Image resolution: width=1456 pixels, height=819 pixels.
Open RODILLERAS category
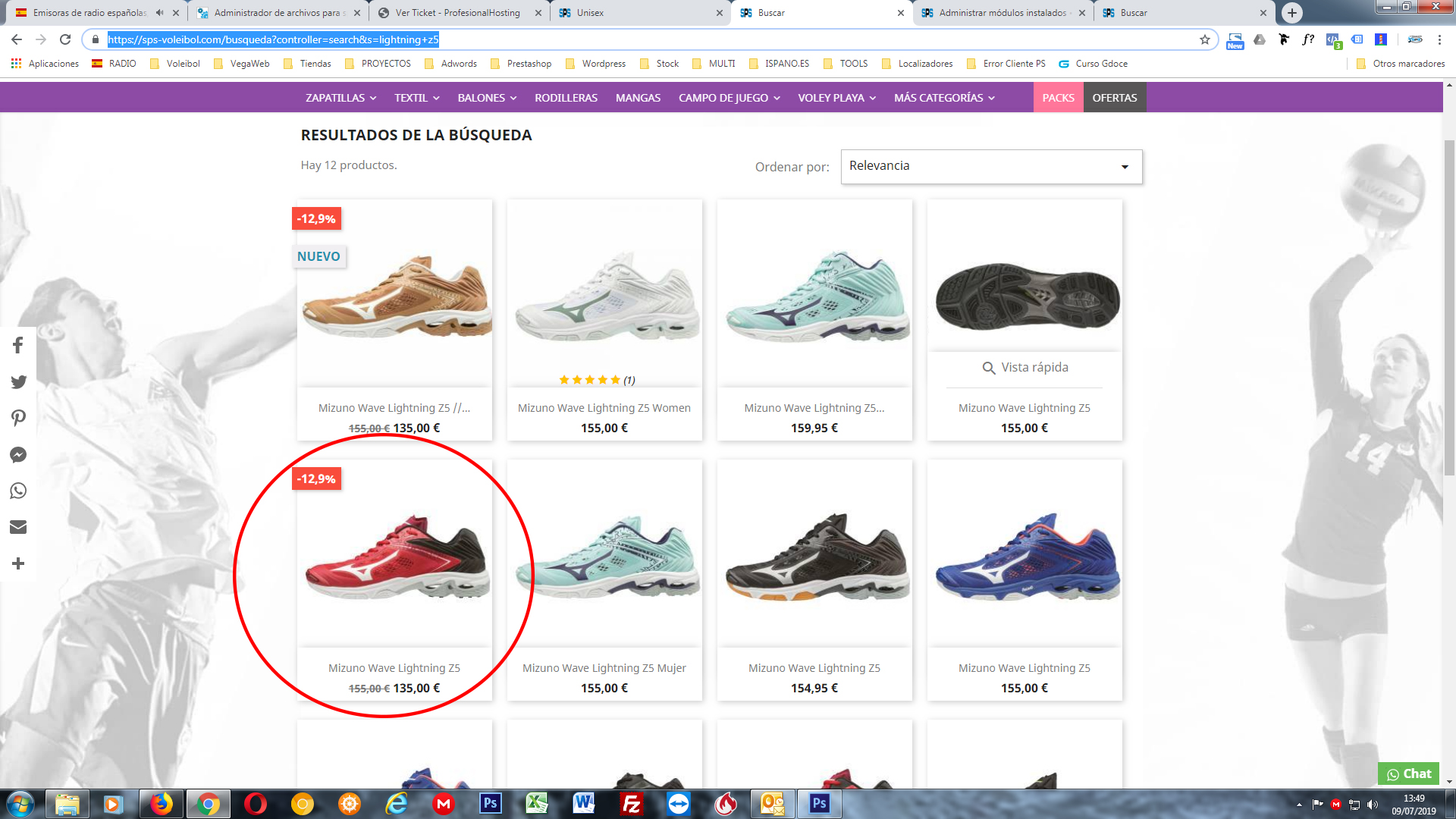click(x=566, y=98)
